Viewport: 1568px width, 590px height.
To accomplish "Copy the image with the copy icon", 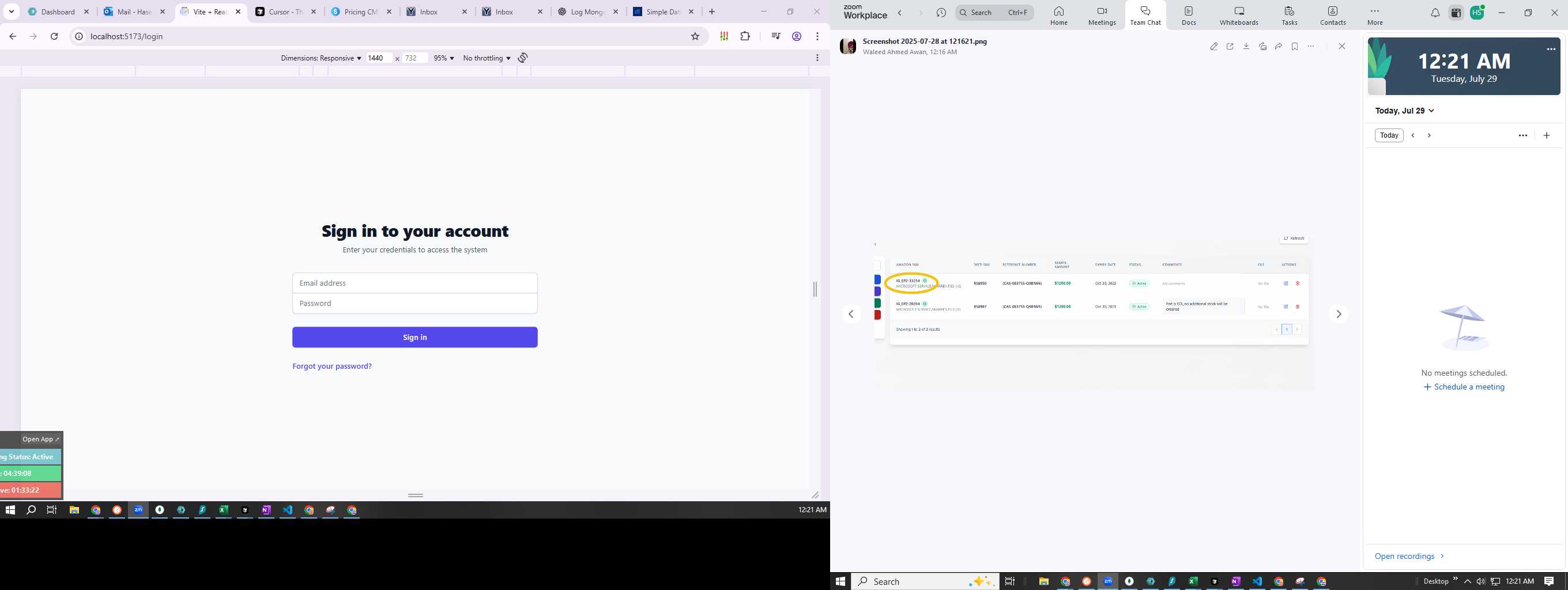I will point(1262,46).
